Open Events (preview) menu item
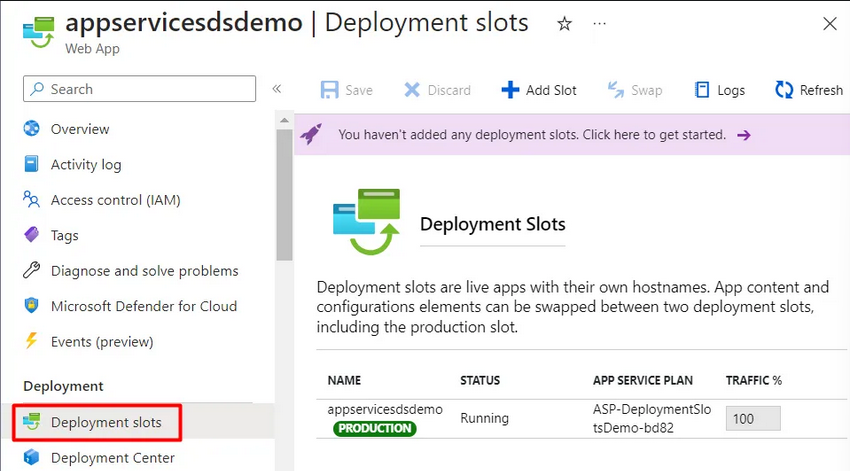850x471 pixels. (x=102, y=342)
